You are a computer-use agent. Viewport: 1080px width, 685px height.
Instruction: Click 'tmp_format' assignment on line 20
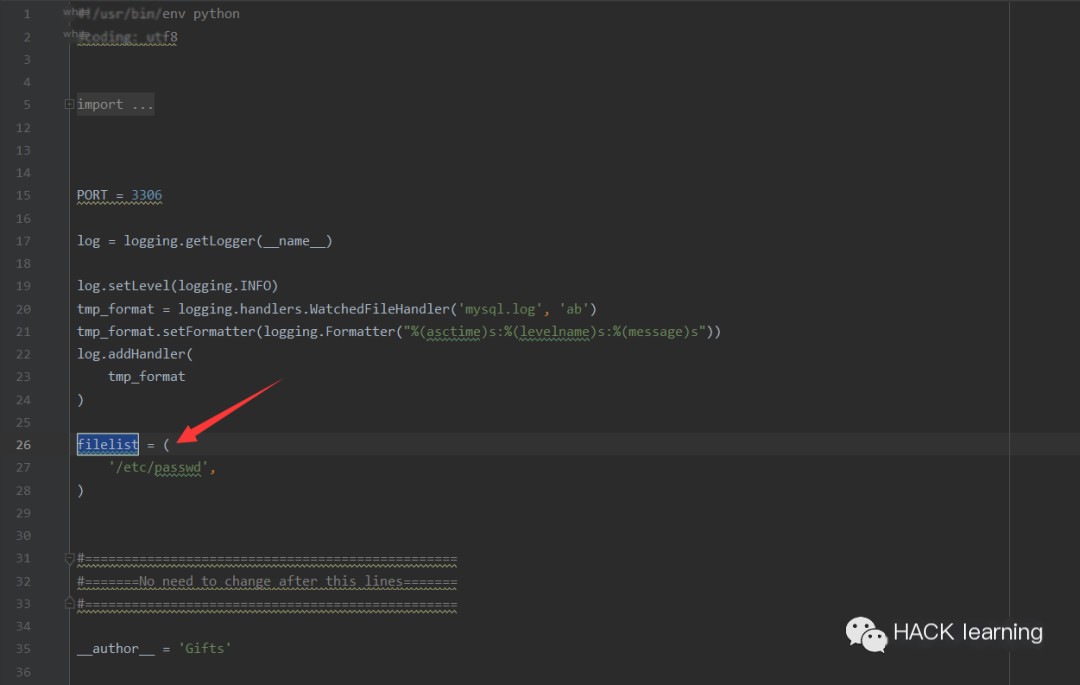coord(116,309)
